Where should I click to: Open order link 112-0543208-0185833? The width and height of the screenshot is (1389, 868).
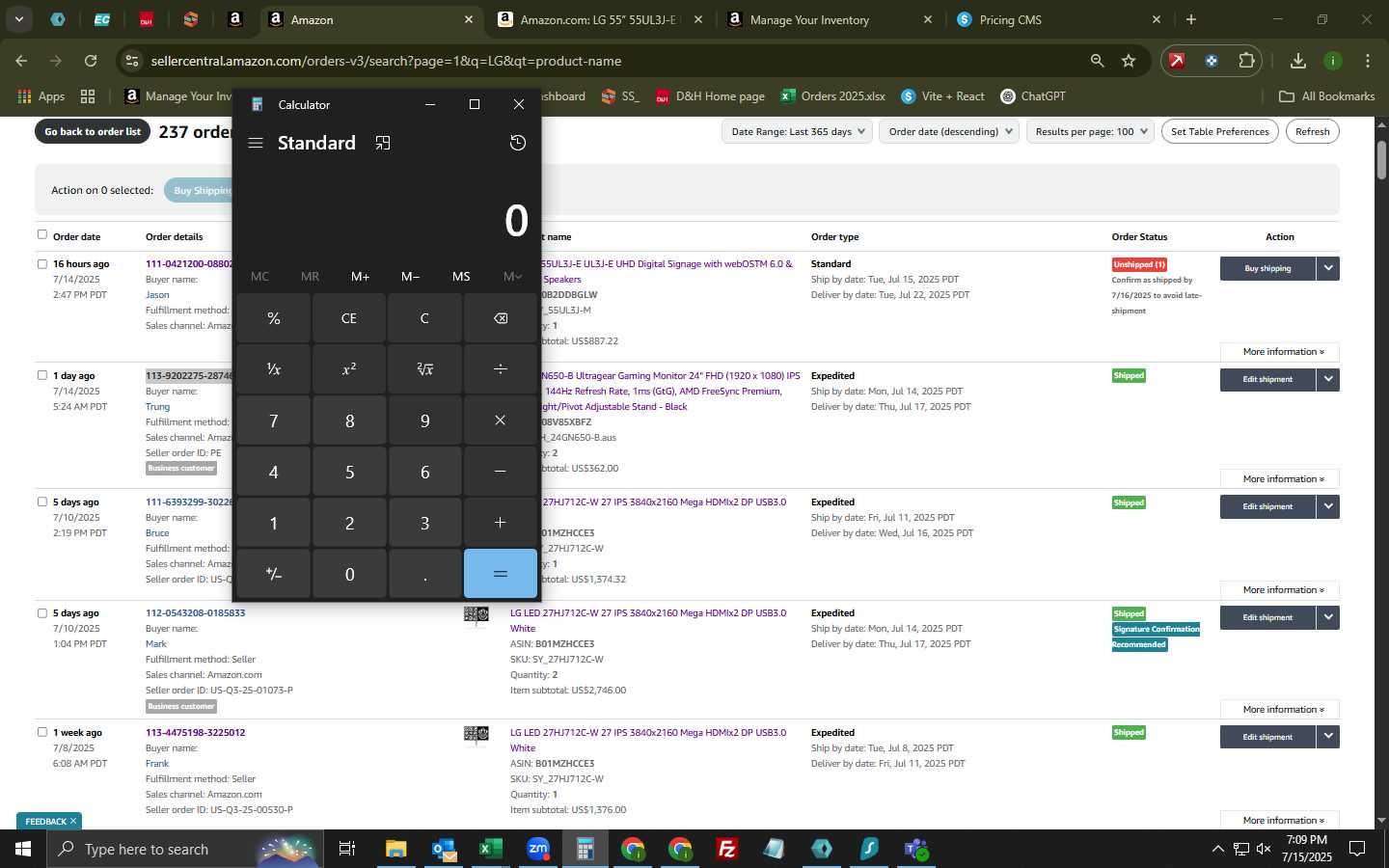tap(195, 613)
